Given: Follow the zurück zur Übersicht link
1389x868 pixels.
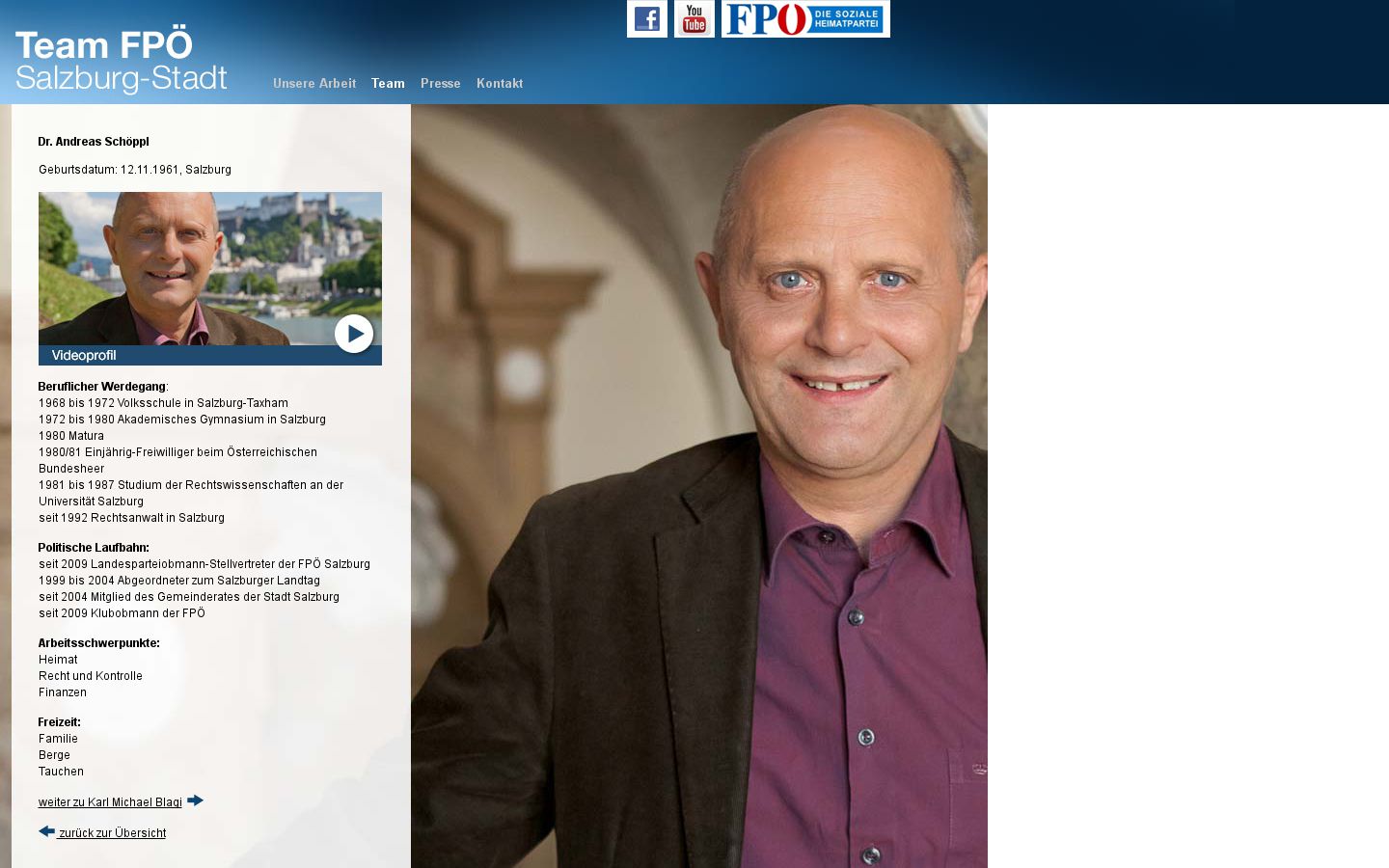Looking at the screenshot, I should [112, 833].
